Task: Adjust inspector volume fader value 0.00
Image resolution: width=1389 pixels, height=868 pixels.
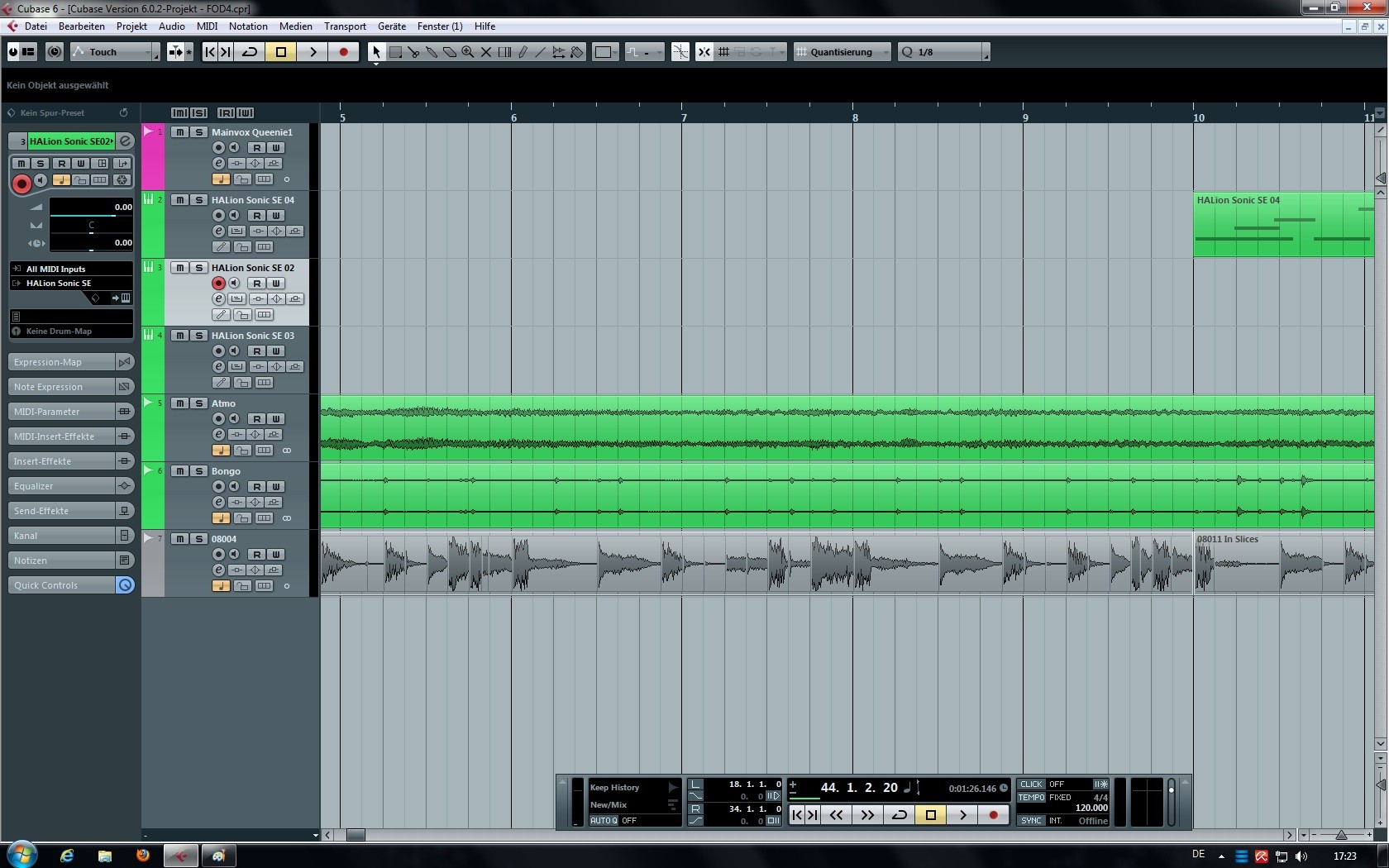Action: (91, 207)
